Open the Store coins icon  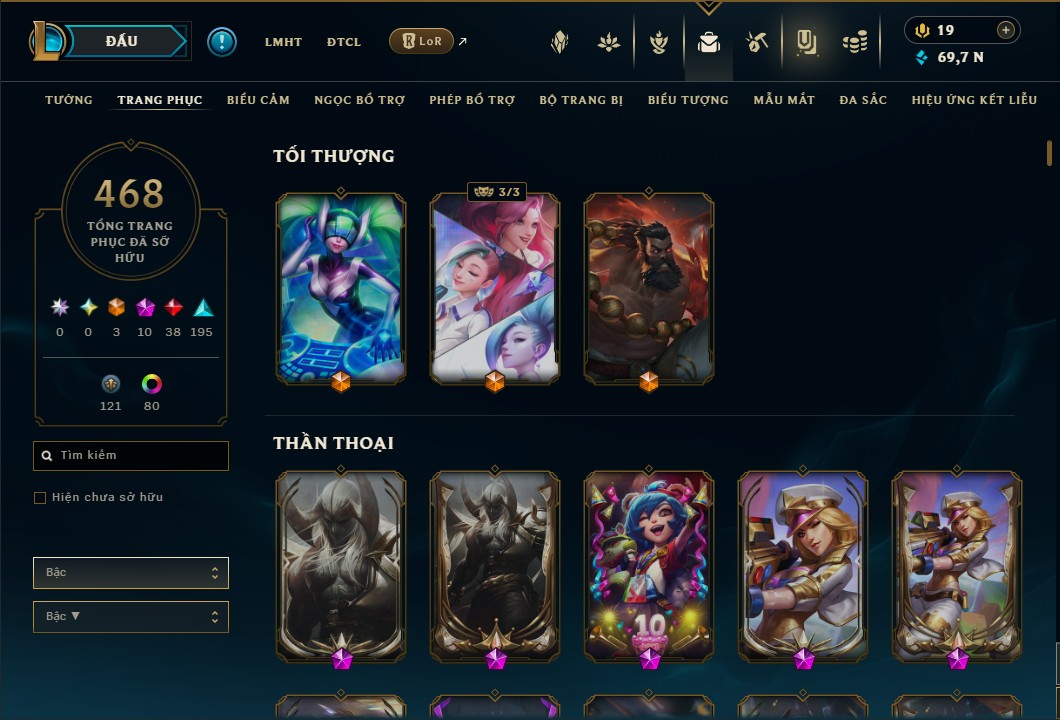tap(854, 43)
